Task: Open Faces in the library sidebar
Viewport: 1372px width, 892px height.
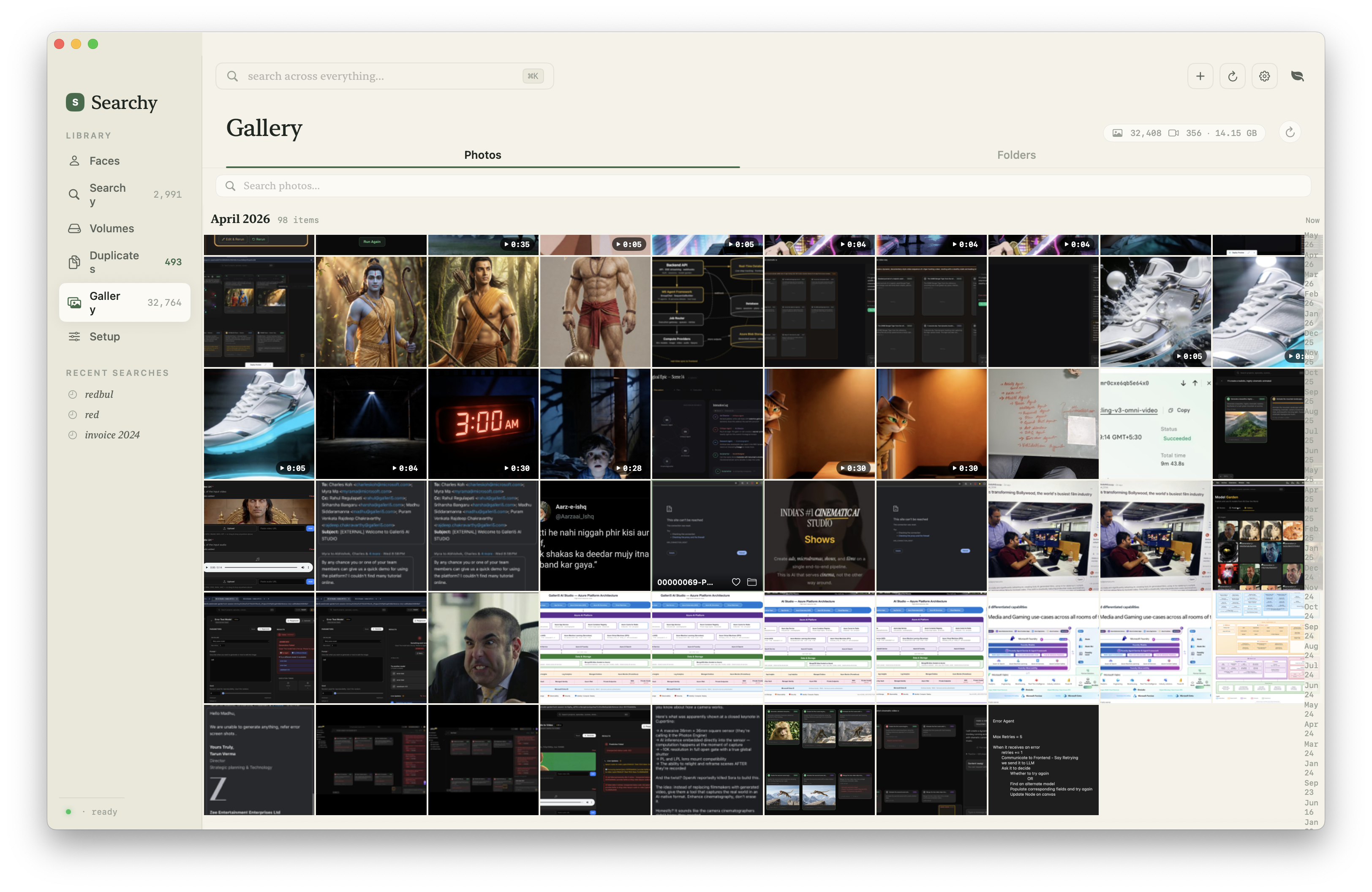Action: (x=125, y=161)
